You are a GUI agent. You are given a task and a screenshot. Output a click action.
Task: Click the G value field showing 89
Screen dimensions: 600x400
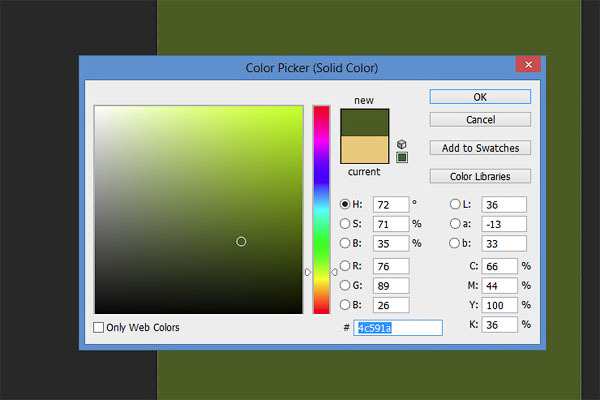click(391, 286)
